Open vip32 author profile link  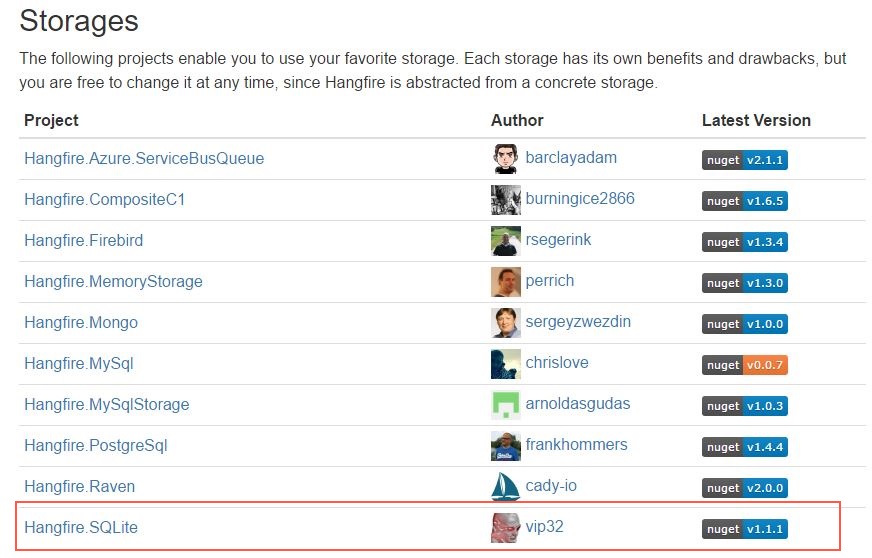coord(544,526)
